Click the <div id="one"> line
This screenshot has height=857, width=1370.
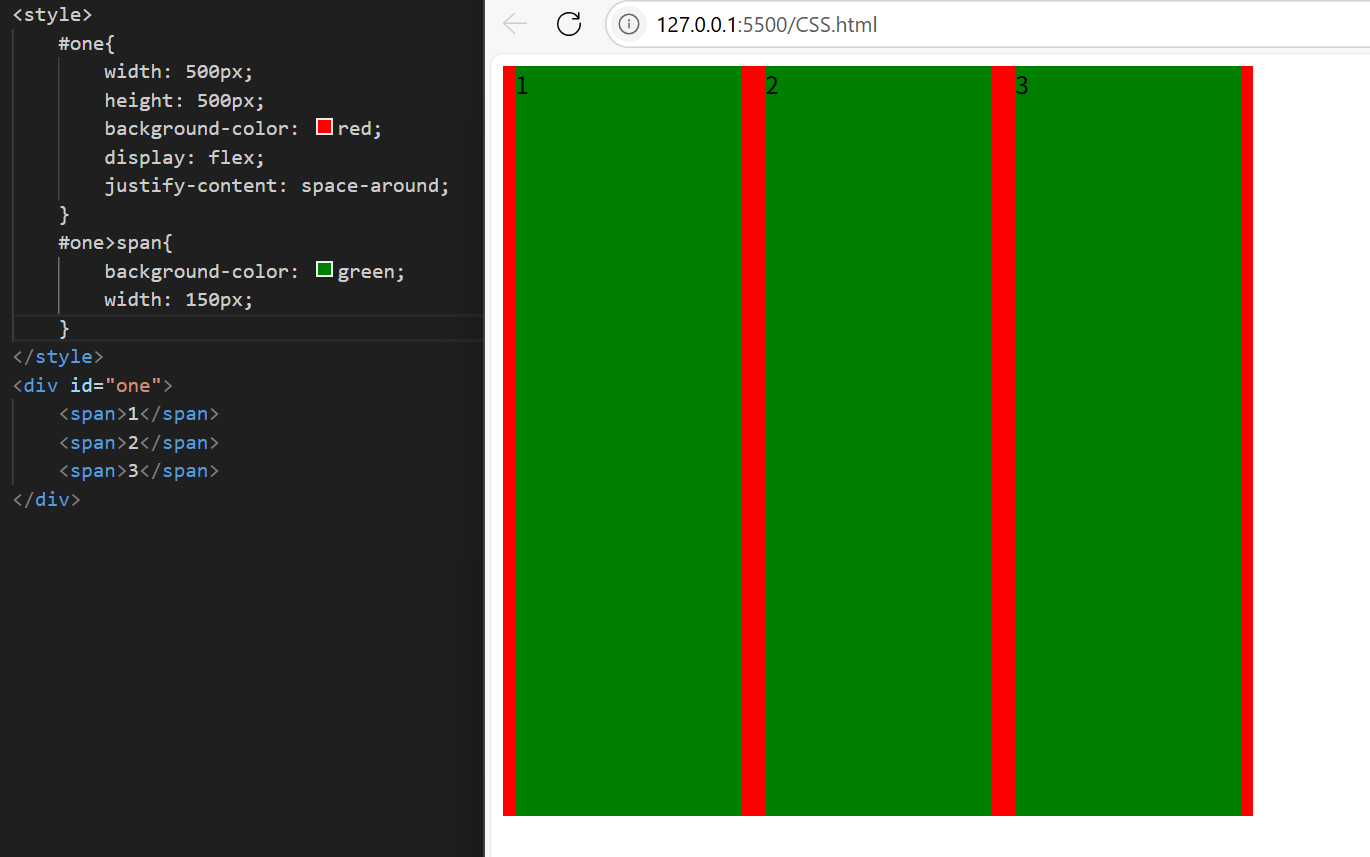[x=93, y=386]
